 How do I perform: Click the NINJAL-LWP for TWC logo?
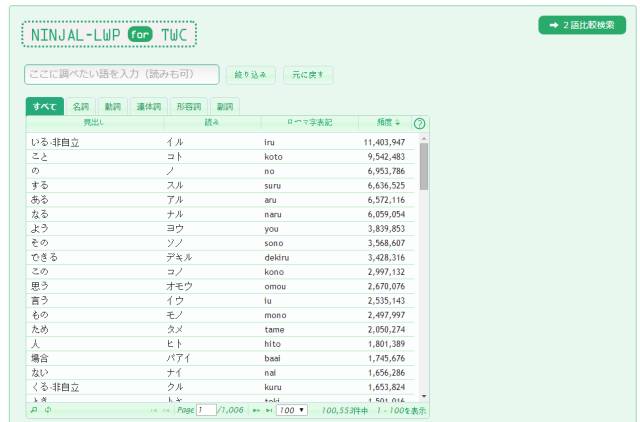click(109, 34)
